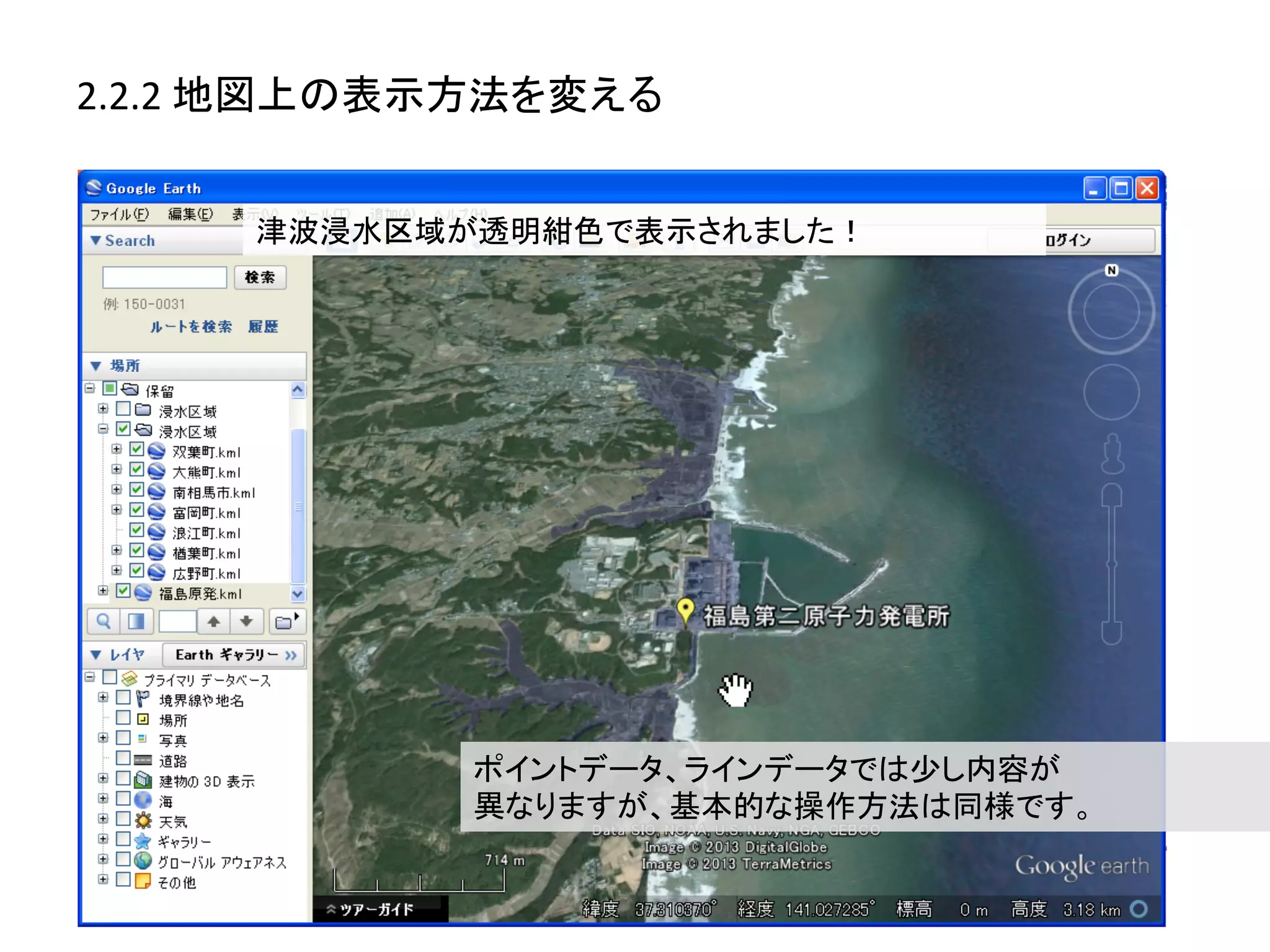
Task: Click the 天気 sun icon in Layers
Action: (143, 821)
